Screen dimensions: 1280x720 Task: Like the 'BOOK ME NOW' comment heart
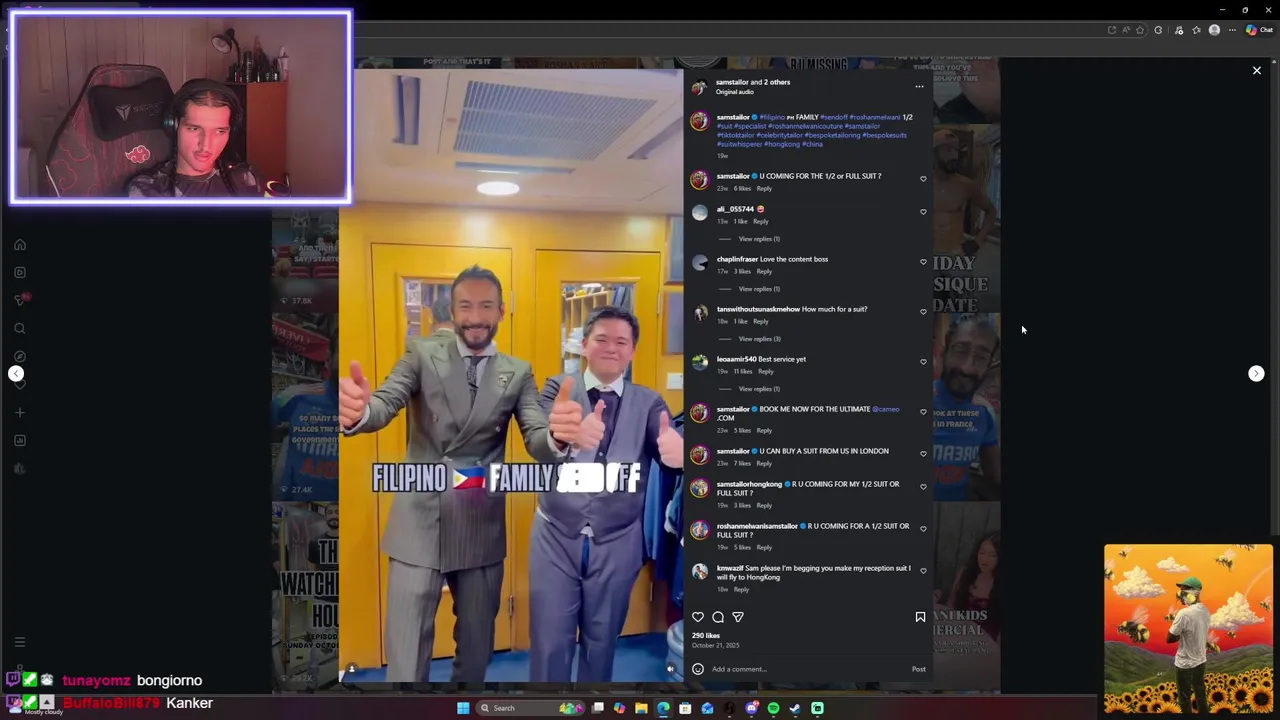[x=923, y=412]
